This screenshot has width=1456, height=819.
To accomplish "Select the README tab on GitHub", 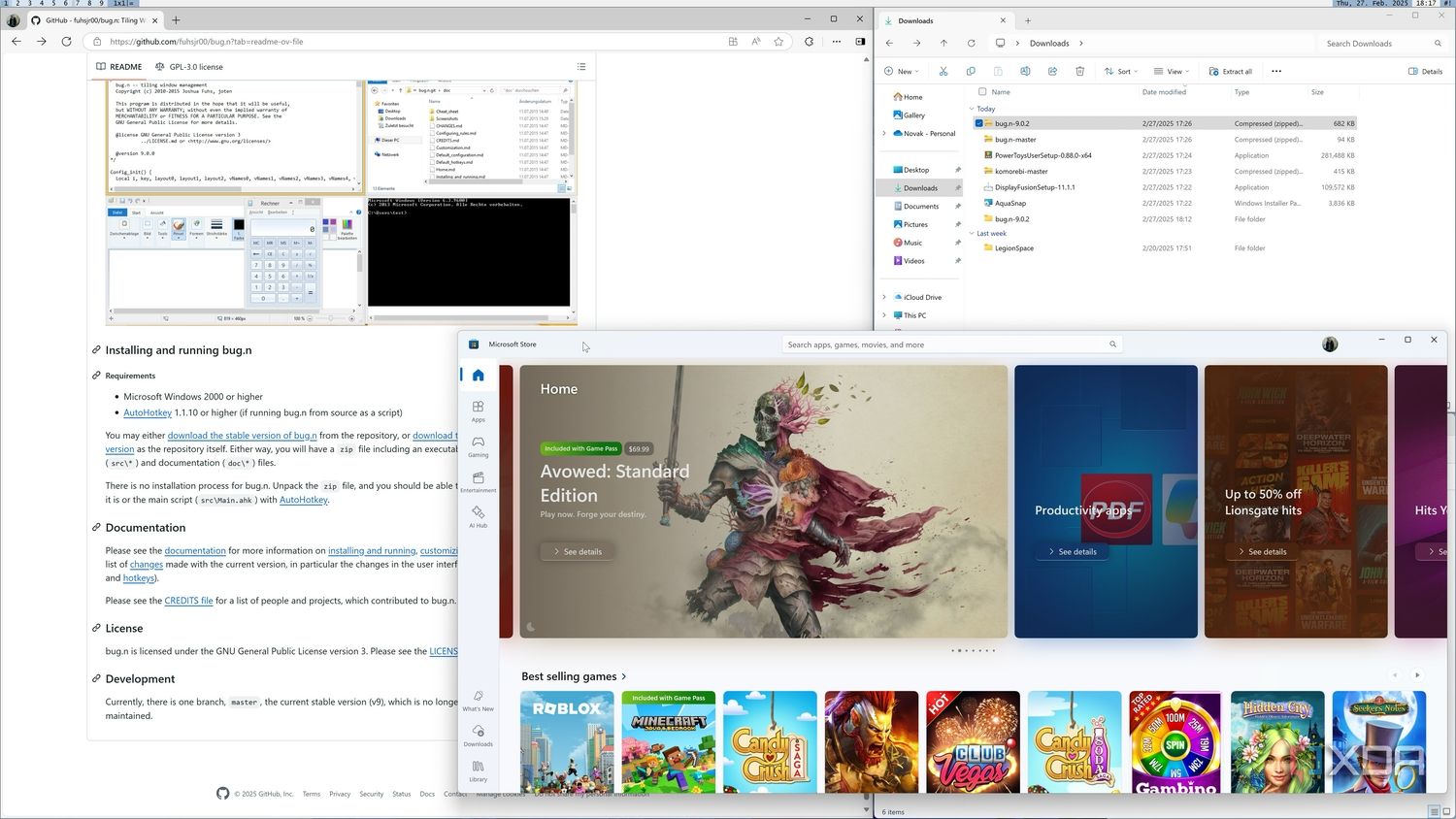I will pos(119,67).
